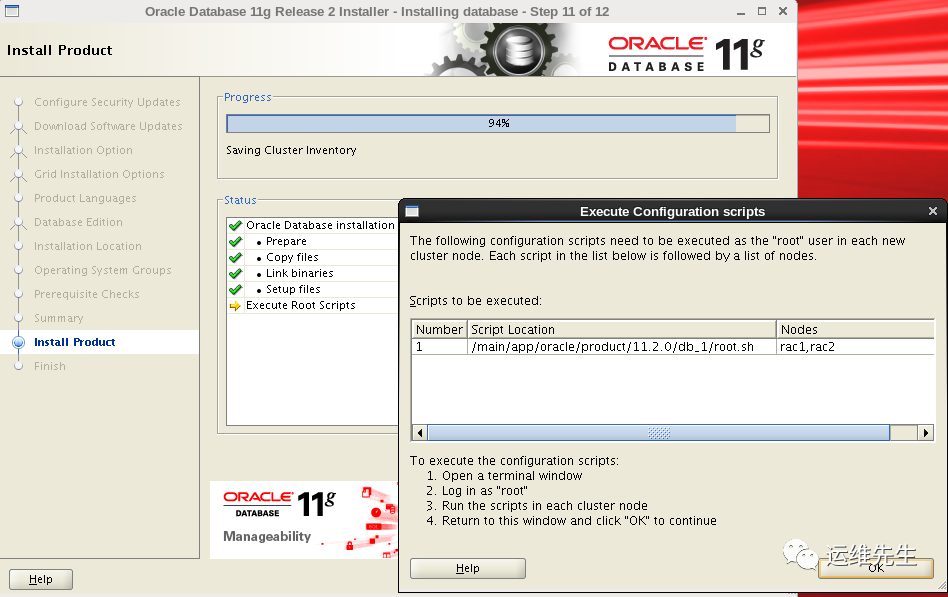
Task: Select the rac1,rac2 nodes cell
Action: (855, 347)
